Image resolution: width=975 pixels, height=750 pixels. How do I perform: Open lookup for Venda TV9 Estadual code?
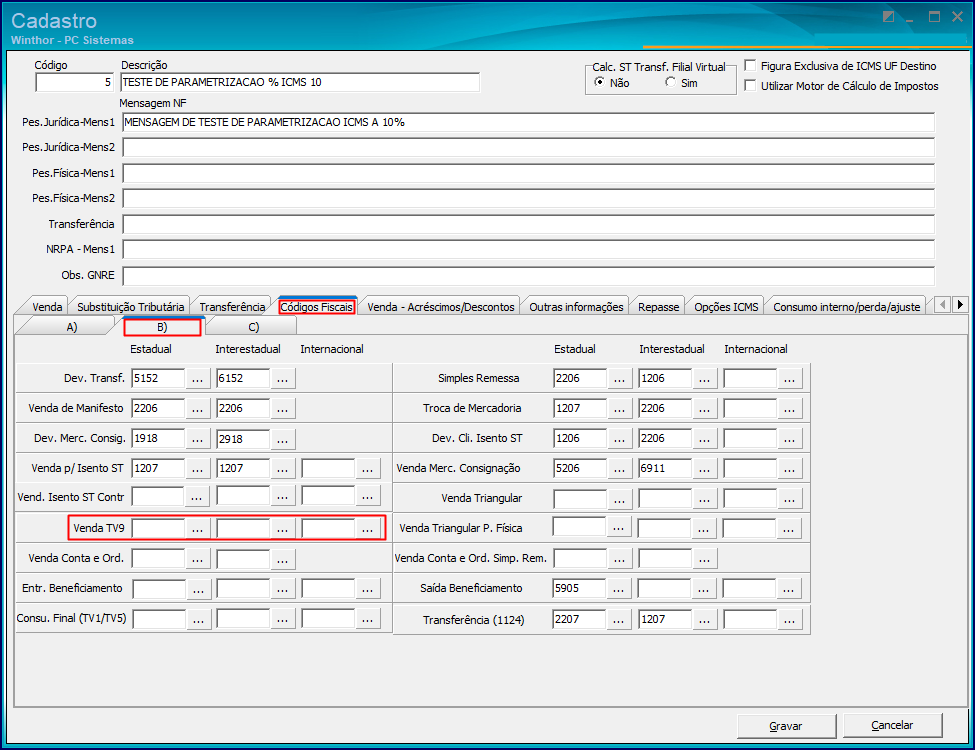click(x=197, y=528)
